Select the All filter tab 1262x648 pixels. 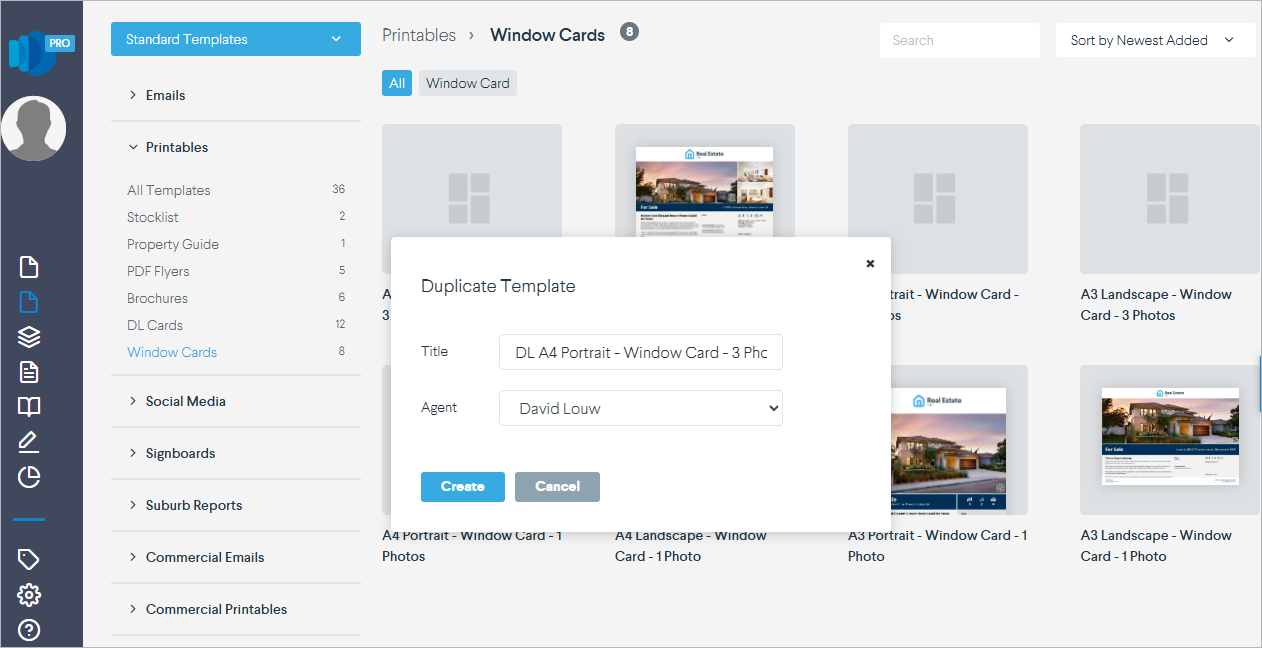point(397,83)
